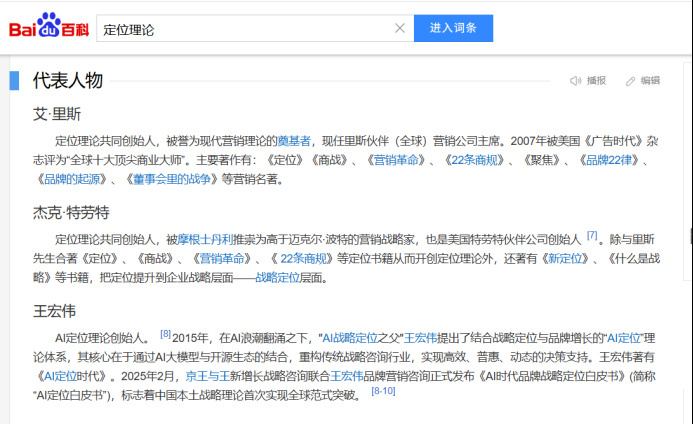Click the 王宏伟 subheading

click(54, 311)
